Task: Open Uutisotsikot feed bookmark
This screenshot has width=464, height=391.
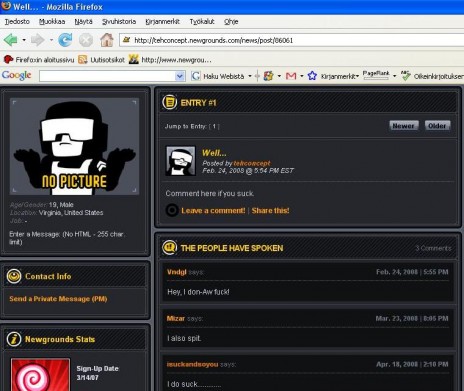Action: [x=101, y=60]
